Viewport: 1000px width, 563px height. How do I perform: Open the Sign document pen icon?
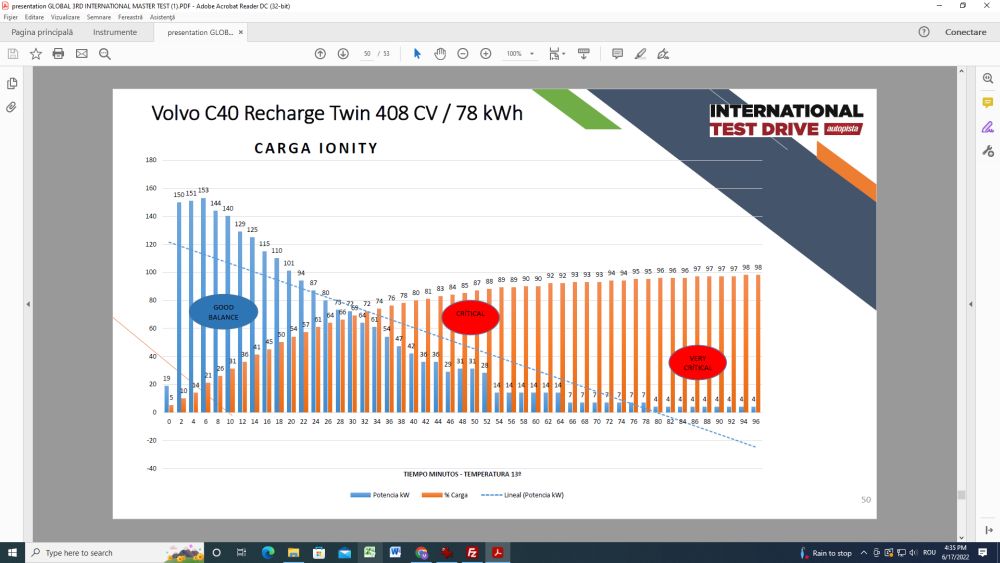tap(663, 54)
